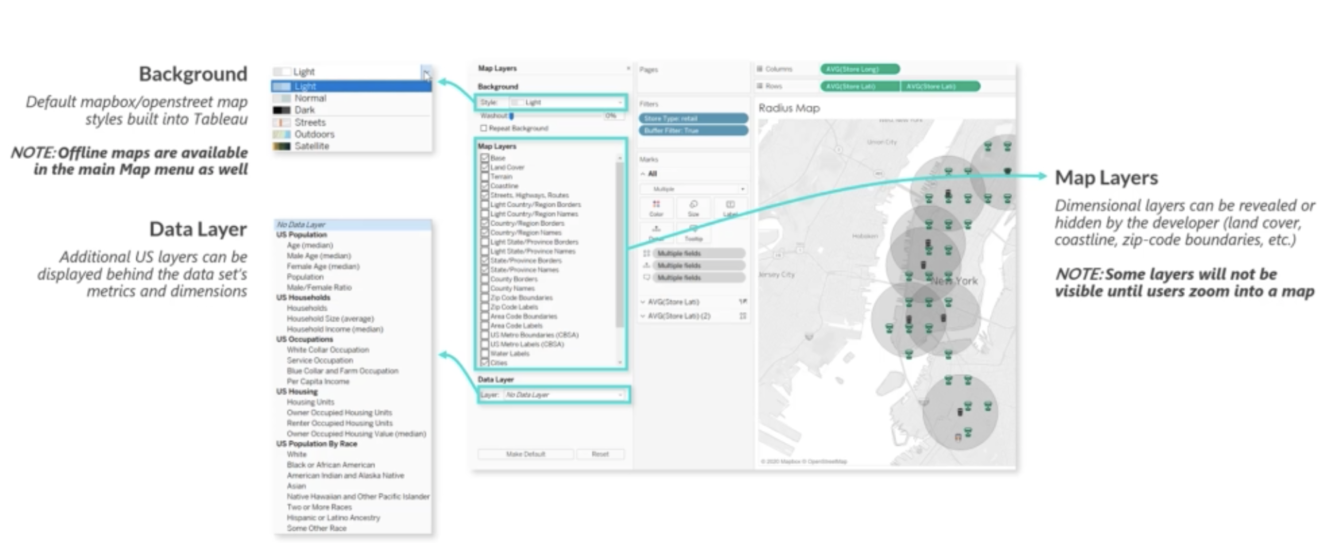Pick the highlighted Light style option

click(351, 87)
